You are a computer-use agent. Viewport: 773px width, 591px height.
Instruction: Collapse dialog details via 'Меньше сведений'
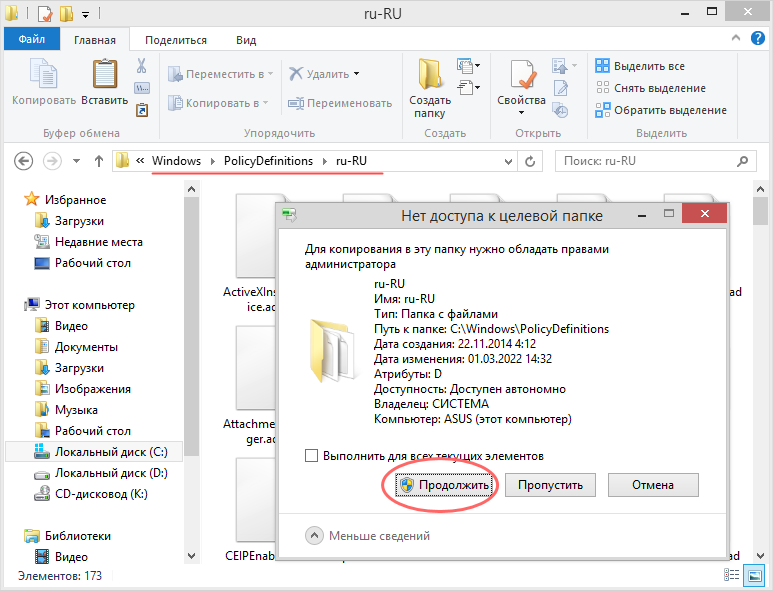tap(368, 535)
